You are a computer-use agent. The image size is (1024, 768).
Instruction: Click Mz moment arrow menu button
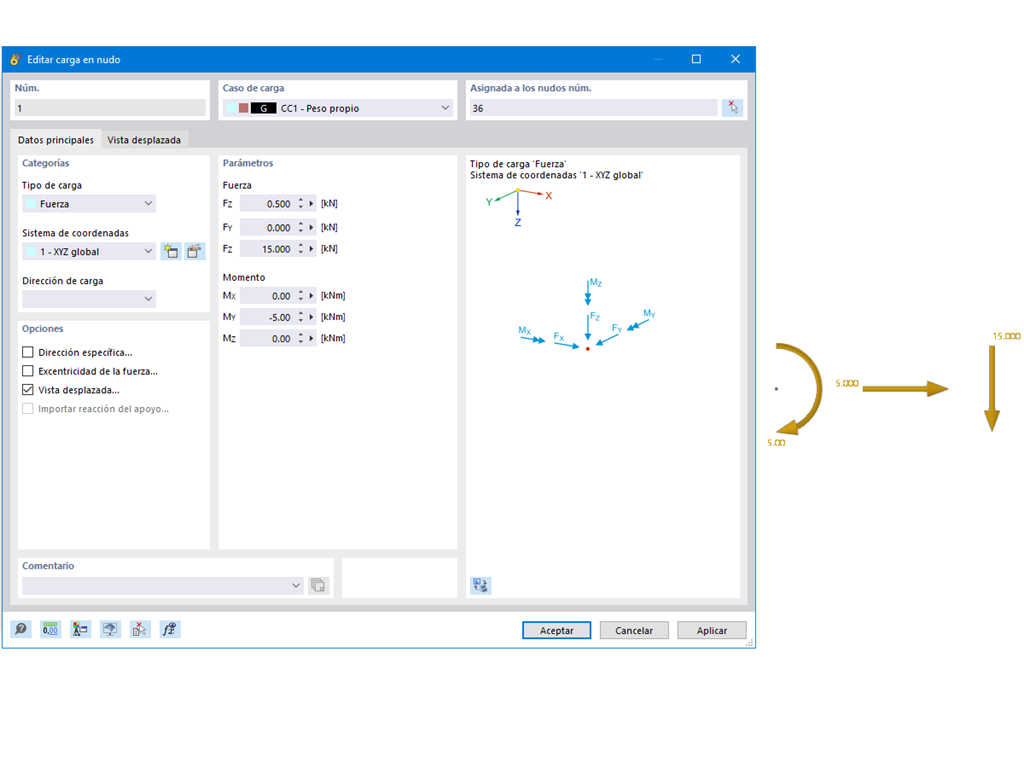pos(312,338)
